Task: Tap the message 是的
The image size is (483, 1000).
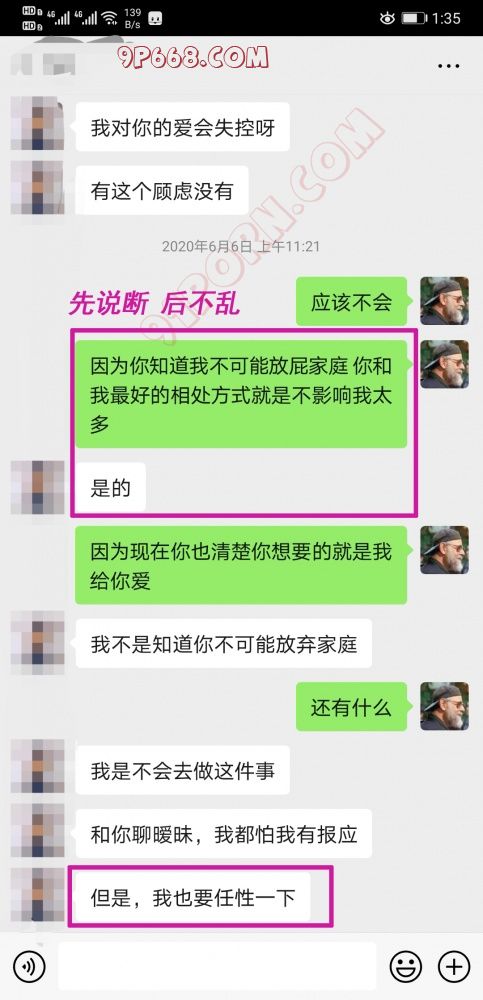Action: click(110, 487)
